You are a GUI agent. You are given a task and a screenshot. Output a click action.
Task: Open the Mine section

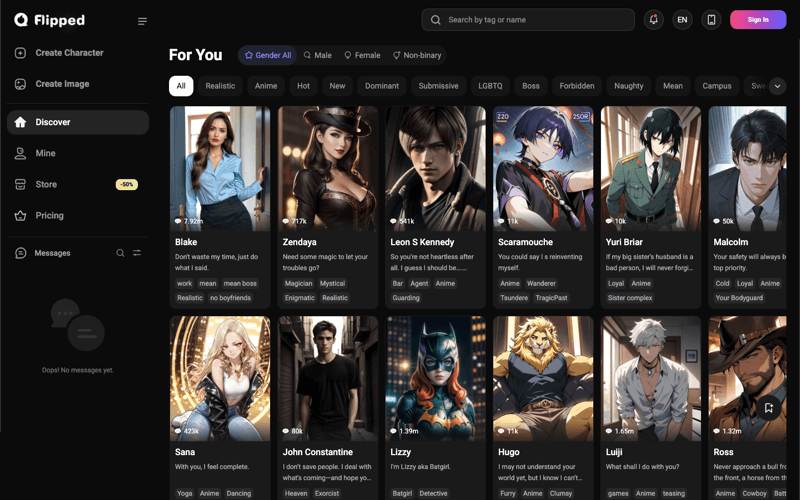point(78,153)
